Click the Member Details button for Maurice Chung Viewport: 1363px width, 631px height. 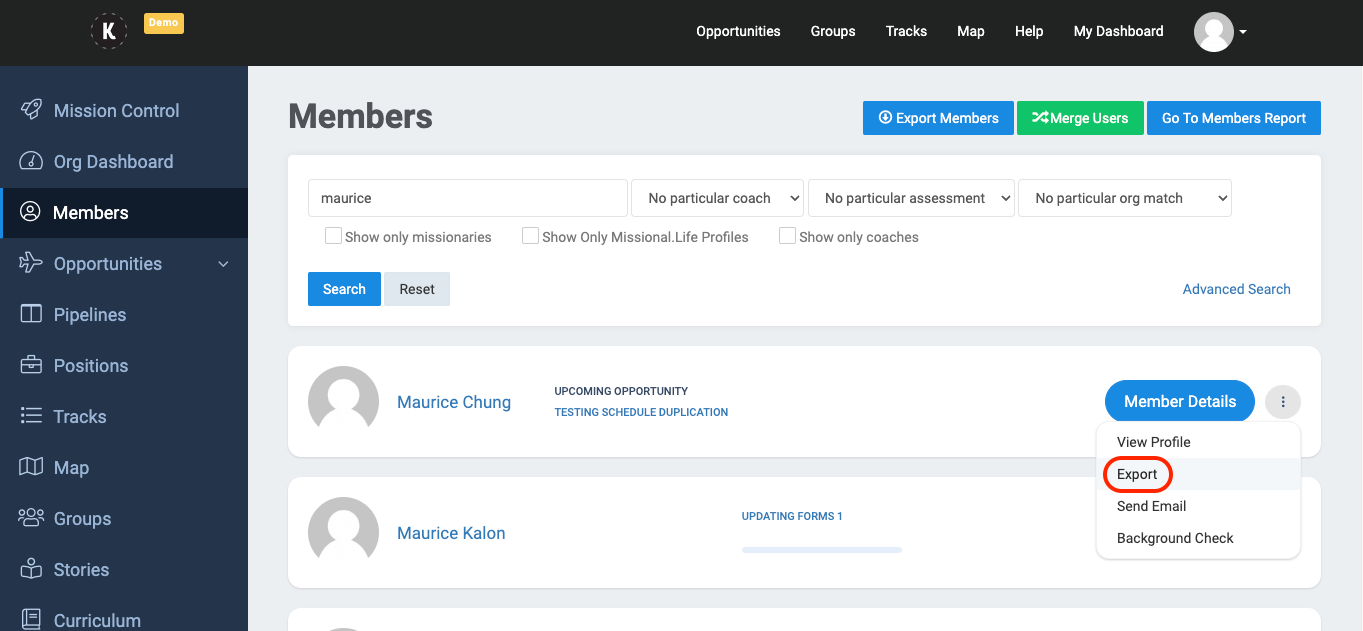1180,402
